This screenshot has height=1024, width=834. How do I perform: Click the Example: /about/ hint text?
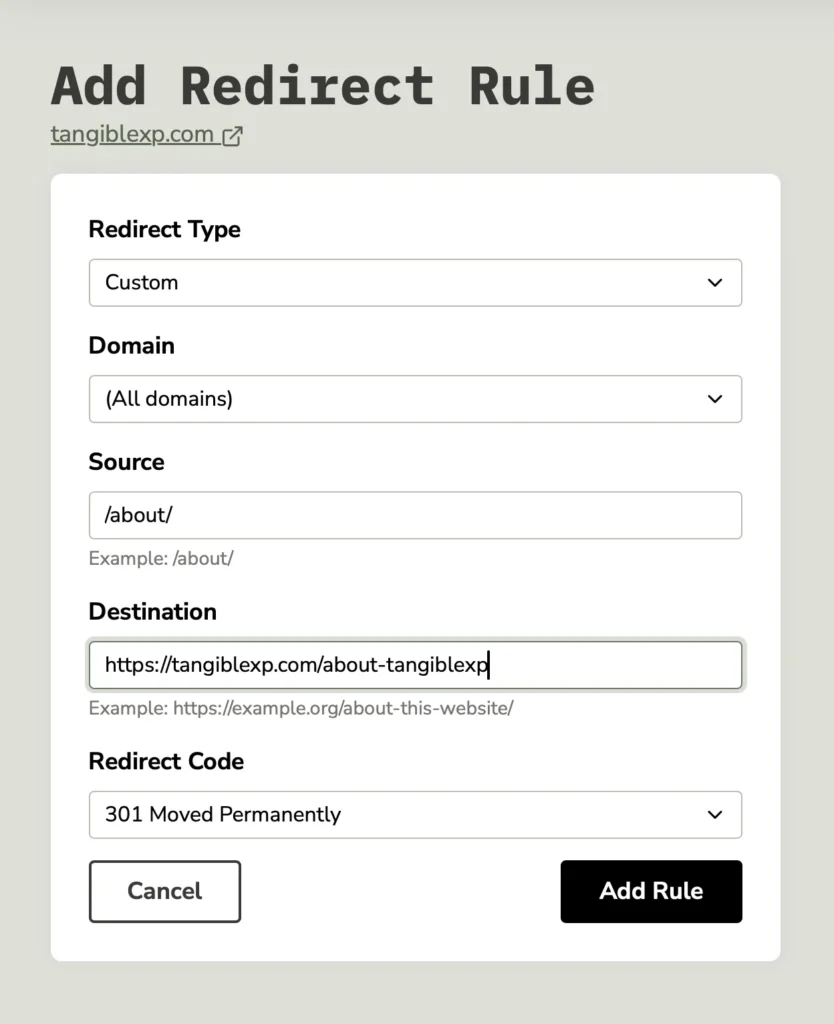(161, 558)
